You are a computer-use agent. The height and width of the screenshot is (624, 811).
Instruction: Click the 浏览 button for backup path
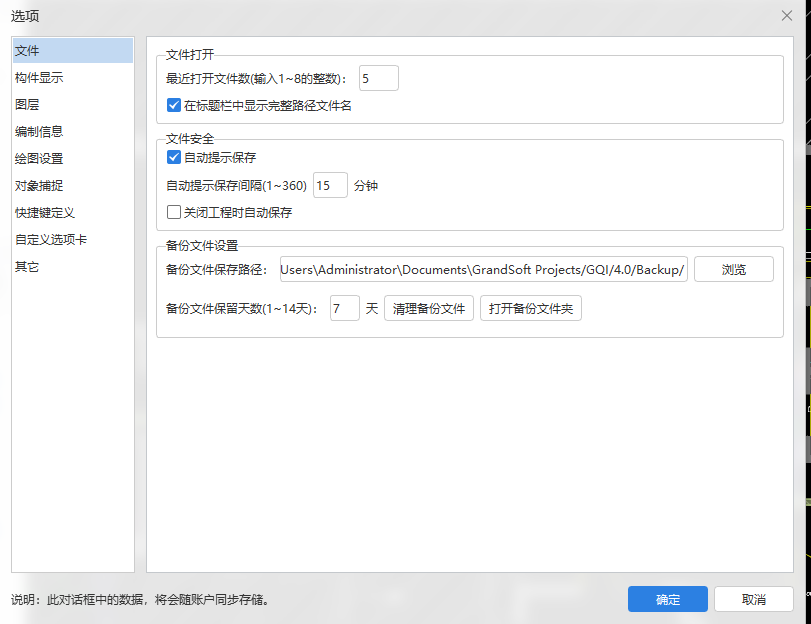(x=733, y=269)
